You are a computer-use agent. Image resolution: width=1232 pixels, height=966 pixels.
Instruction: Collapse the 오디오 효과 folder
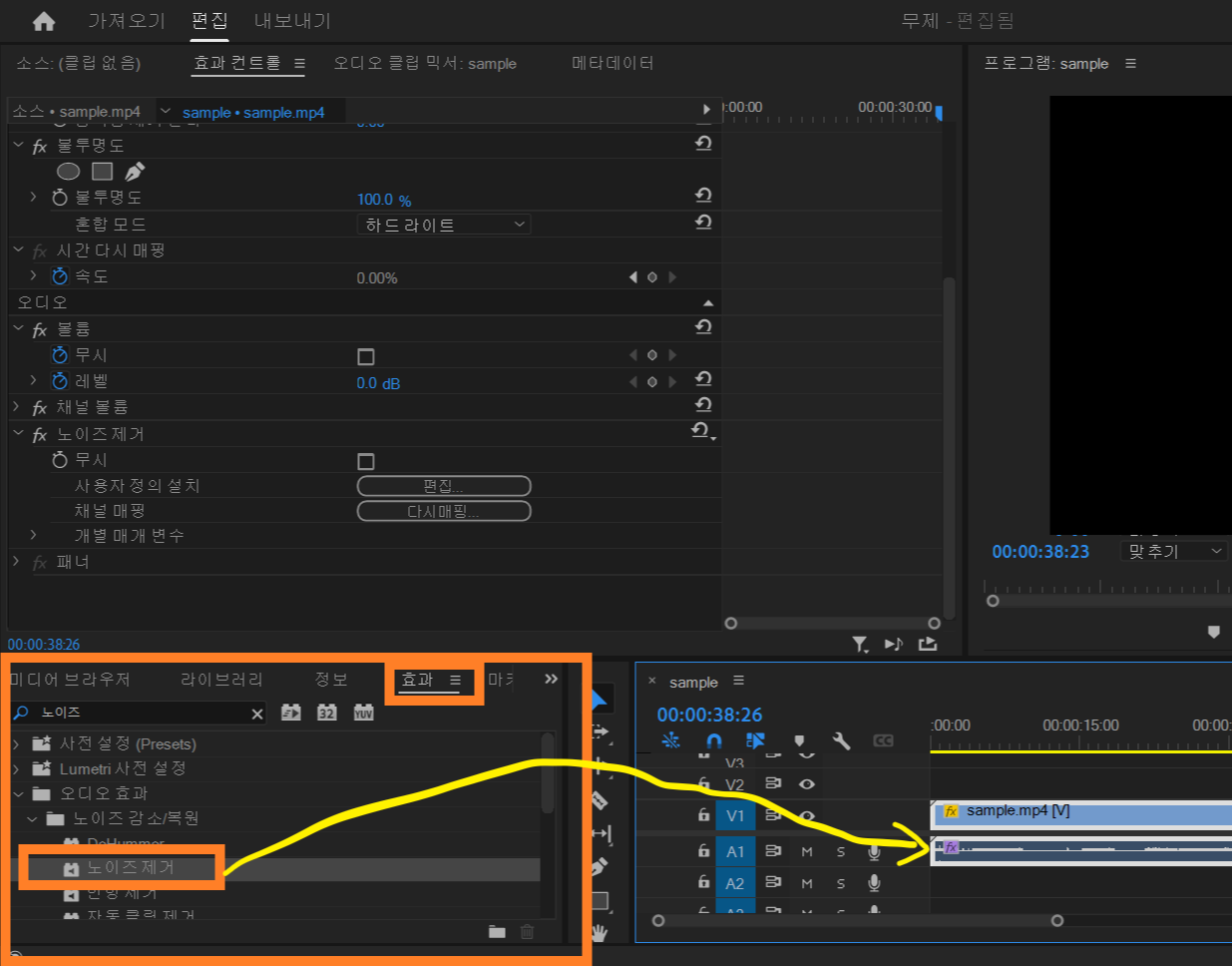tap(17, 793)
